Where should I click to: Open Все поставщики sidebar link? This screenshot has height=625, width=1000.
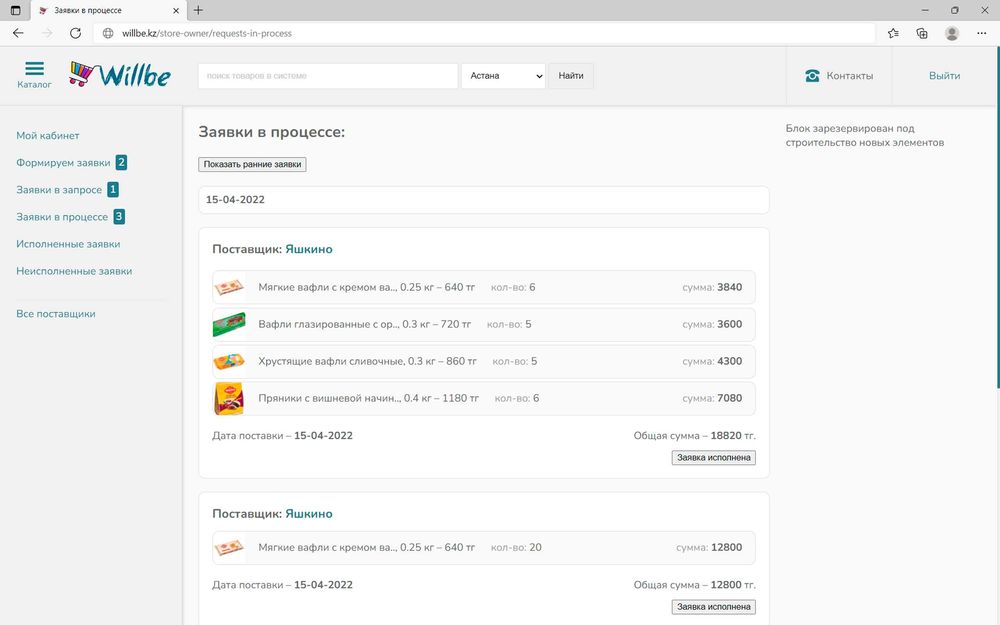tap(55, 314)
